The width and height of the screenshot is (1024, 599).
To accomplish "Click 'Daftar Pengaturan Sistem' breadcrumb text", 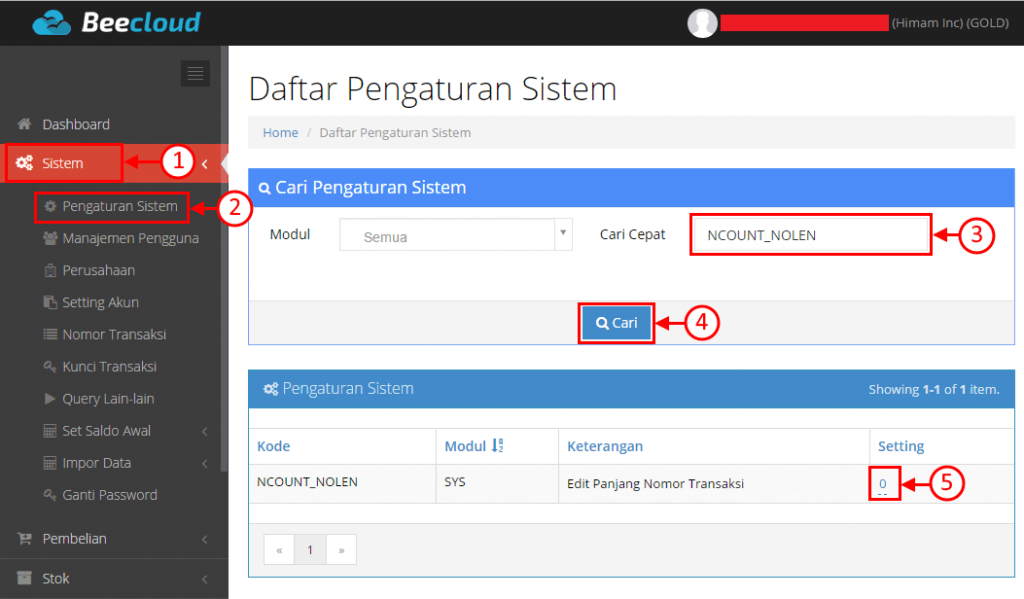I will click(395, 133).
